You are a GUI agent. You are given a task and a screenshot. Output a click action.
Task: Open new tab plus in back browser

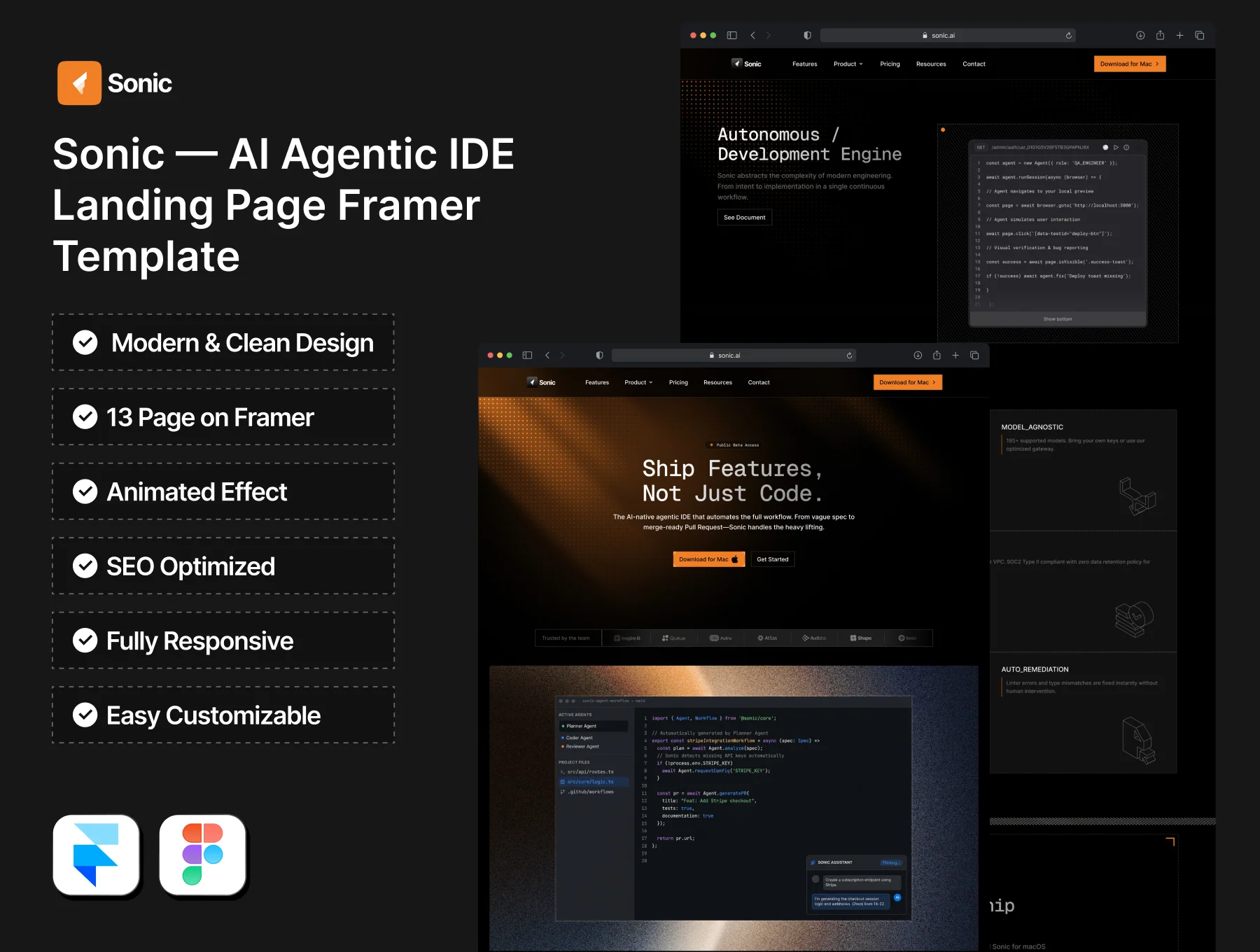1179,35
